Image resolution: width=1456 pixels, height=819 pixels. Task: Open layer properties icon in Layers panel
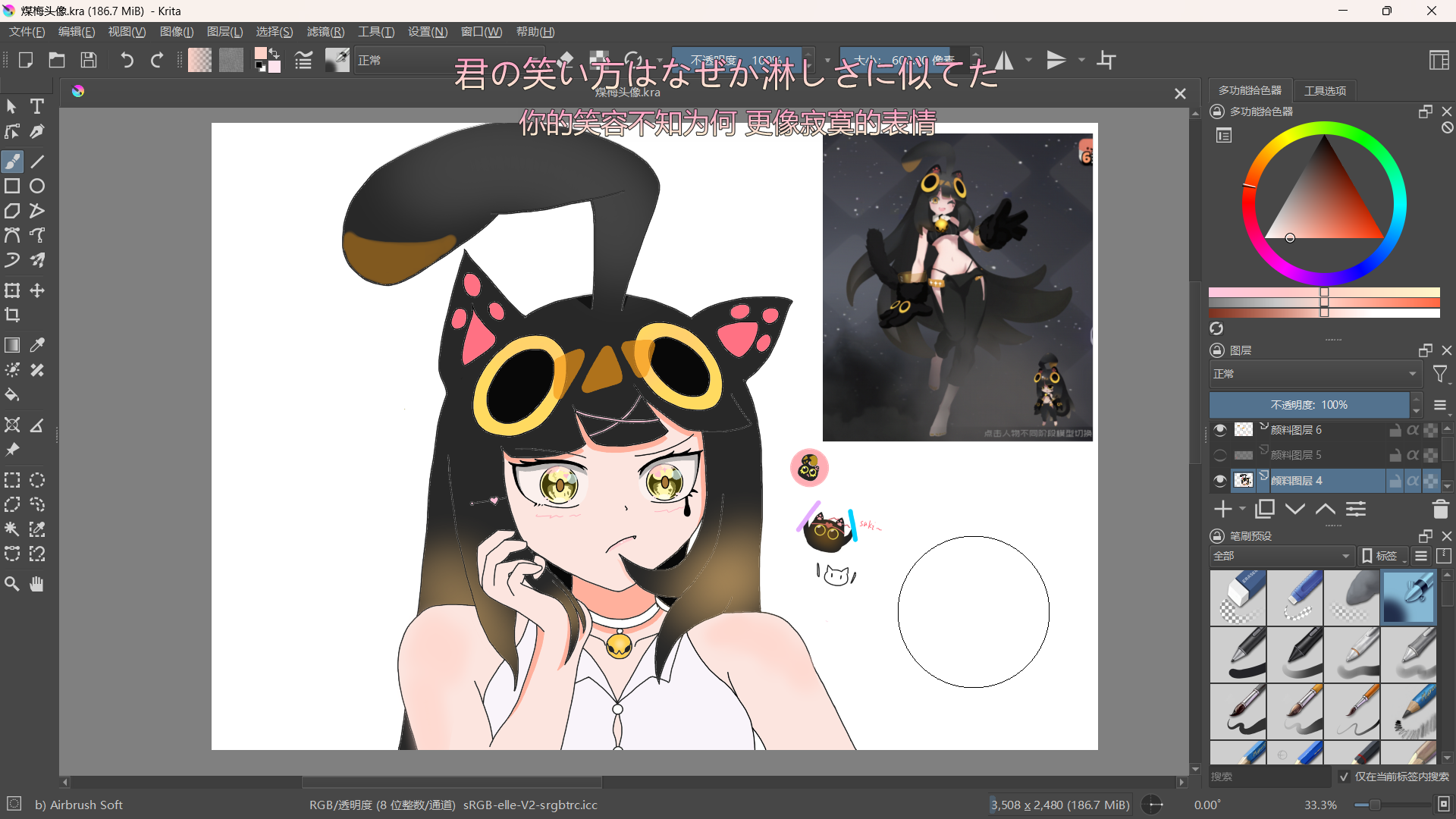point(1356,510)
